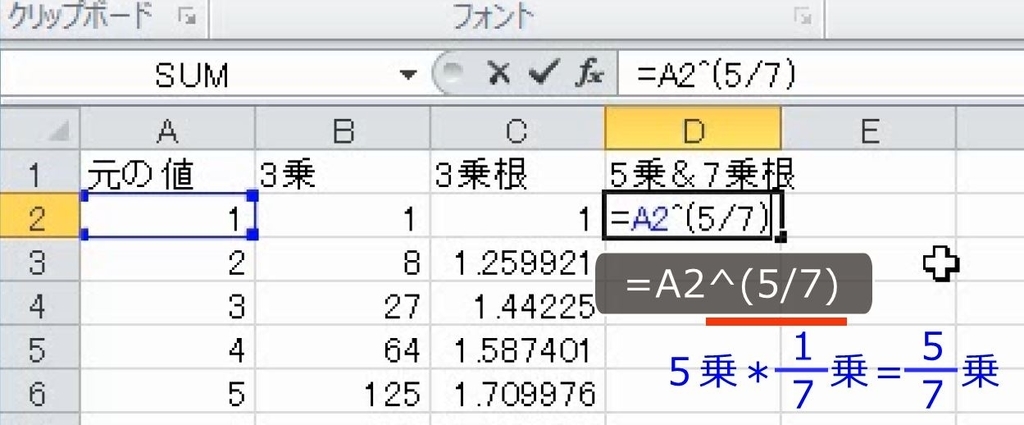Open the clipboard group dialog launcher
1024x425 pixels.
point(187,18)
